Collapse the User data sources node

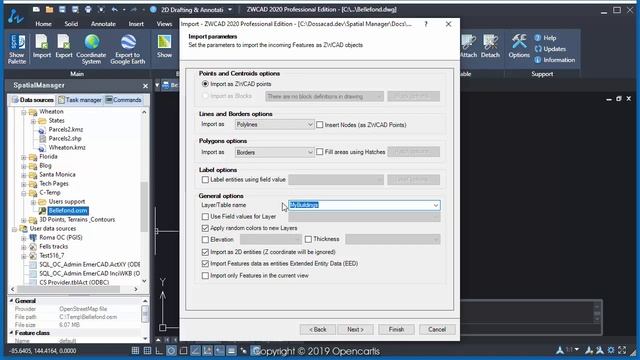click(x=14, y=229)
